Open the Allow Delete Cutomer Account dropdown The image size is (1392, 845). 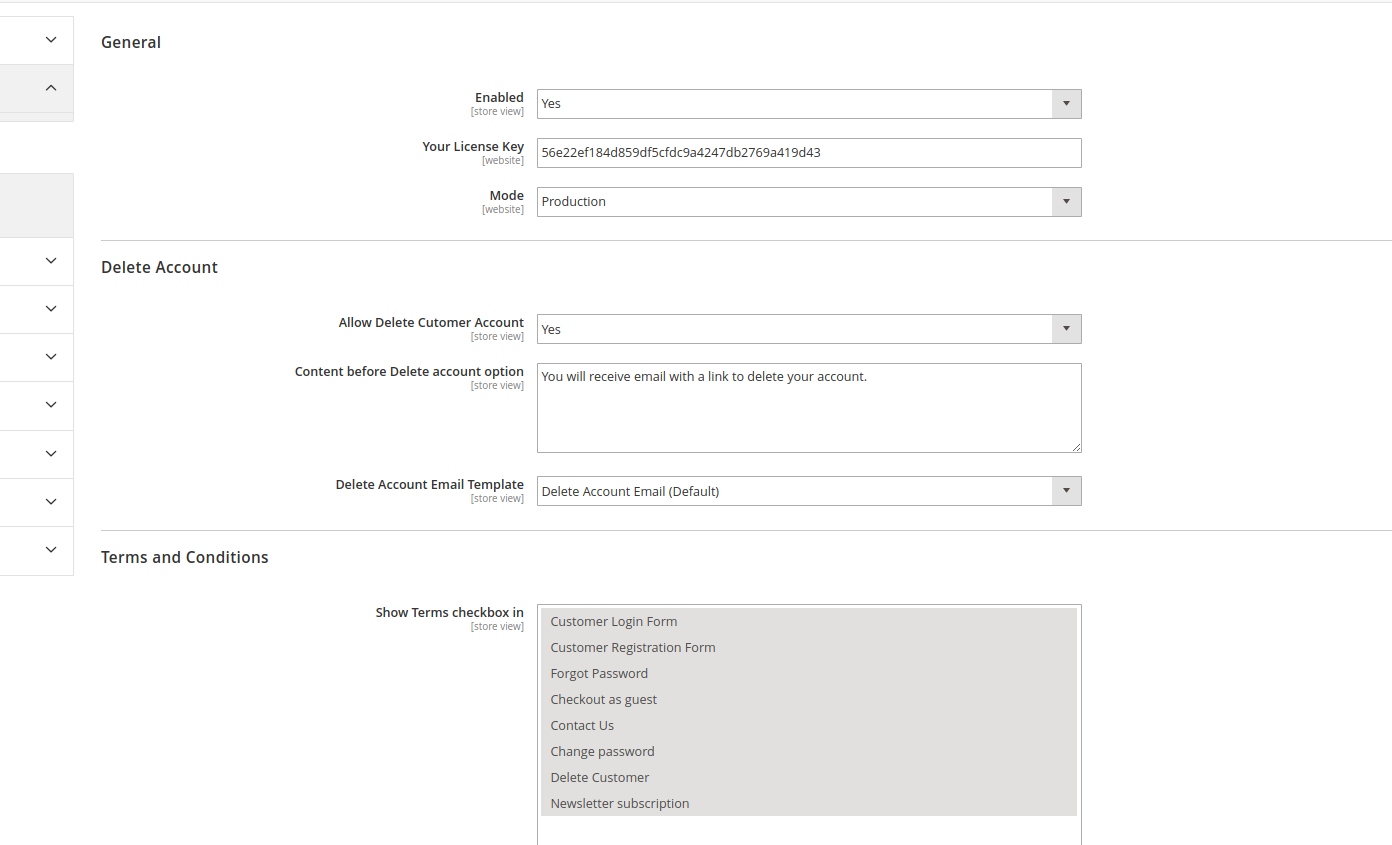click(x=808, y=329)
